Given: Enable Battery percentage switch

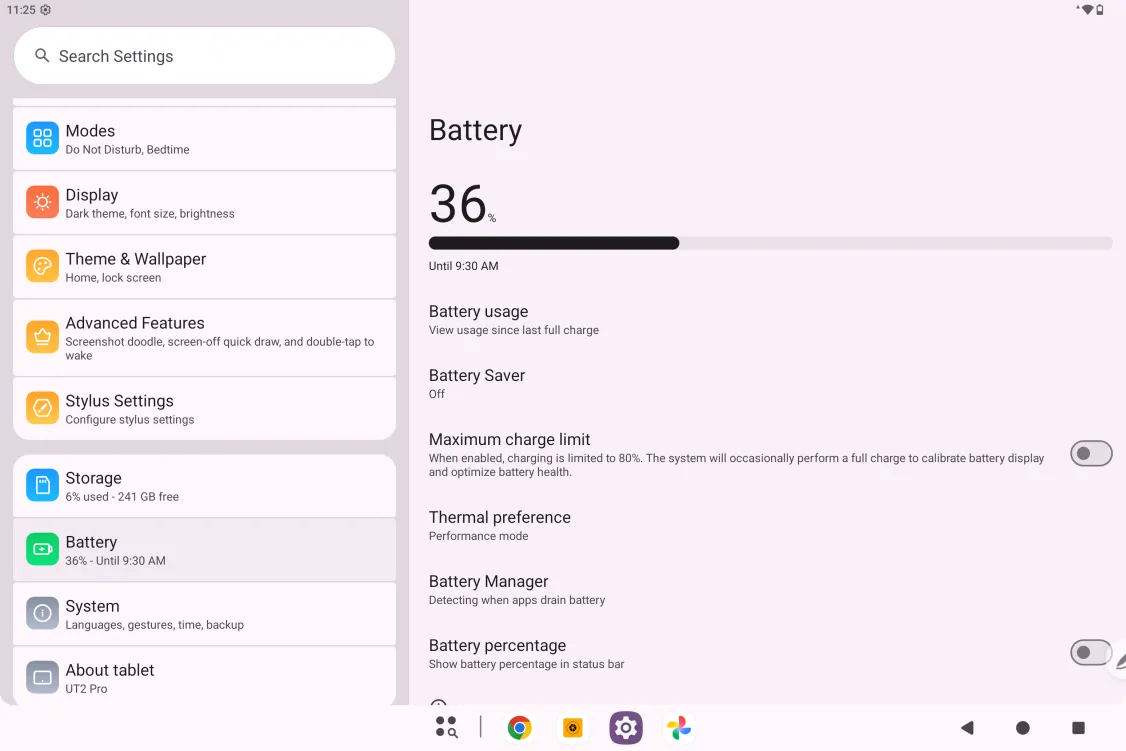Looking at the screenshot, I should (1091, 653).
